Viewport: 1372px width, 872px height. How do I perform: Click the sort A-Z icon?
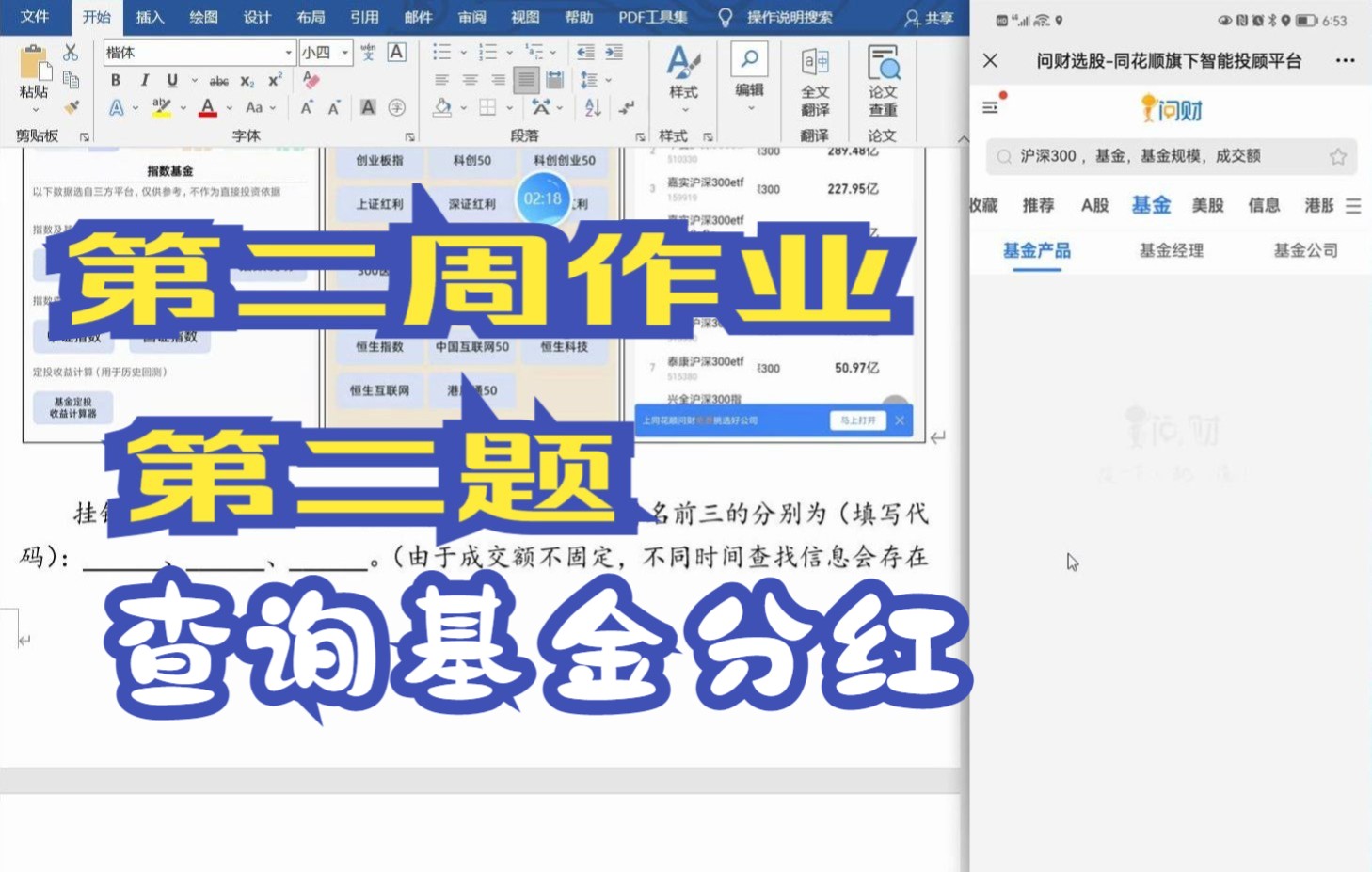(x=592, y=107)
